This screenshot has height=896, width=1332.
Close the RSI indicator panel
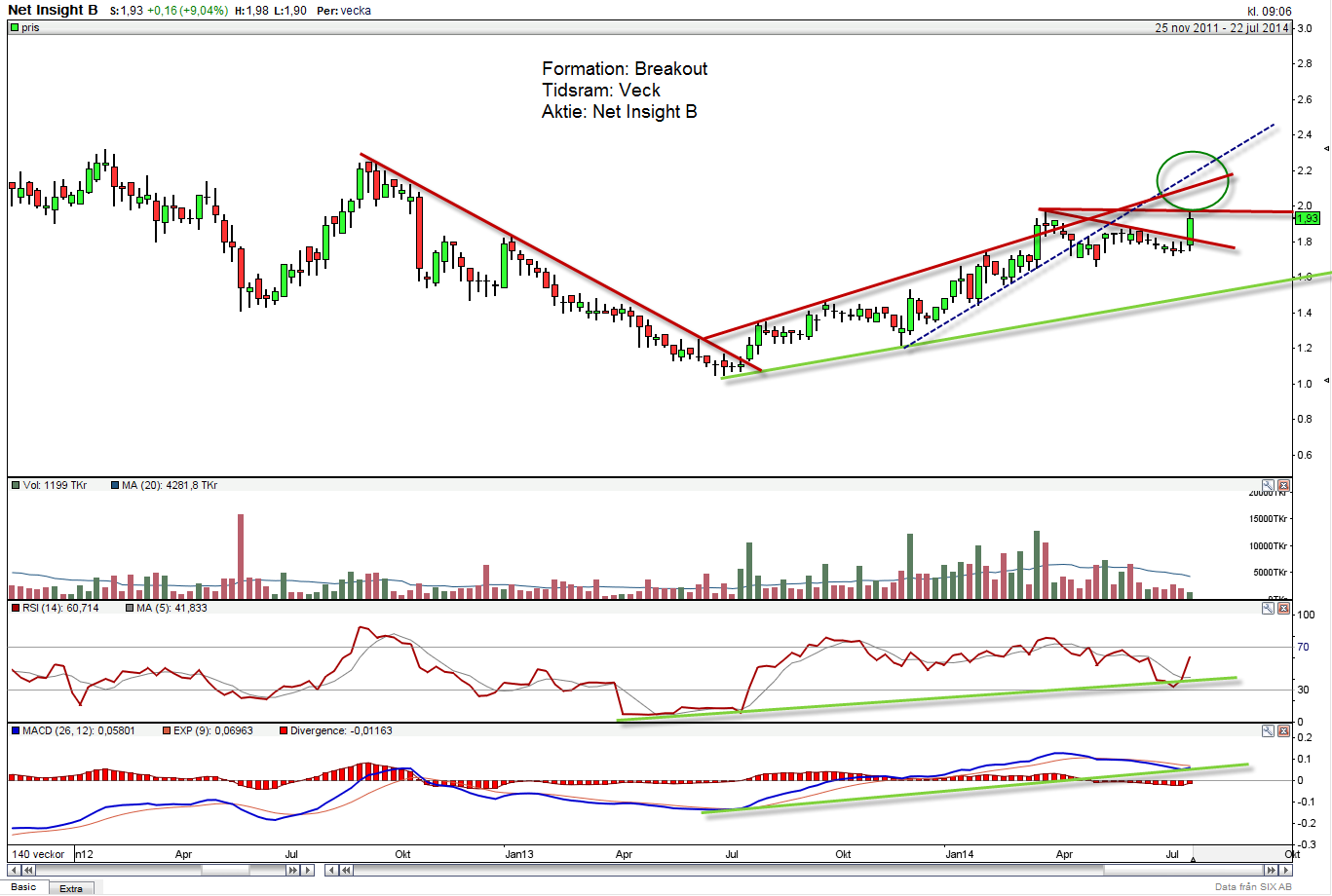coord(1284,608)
